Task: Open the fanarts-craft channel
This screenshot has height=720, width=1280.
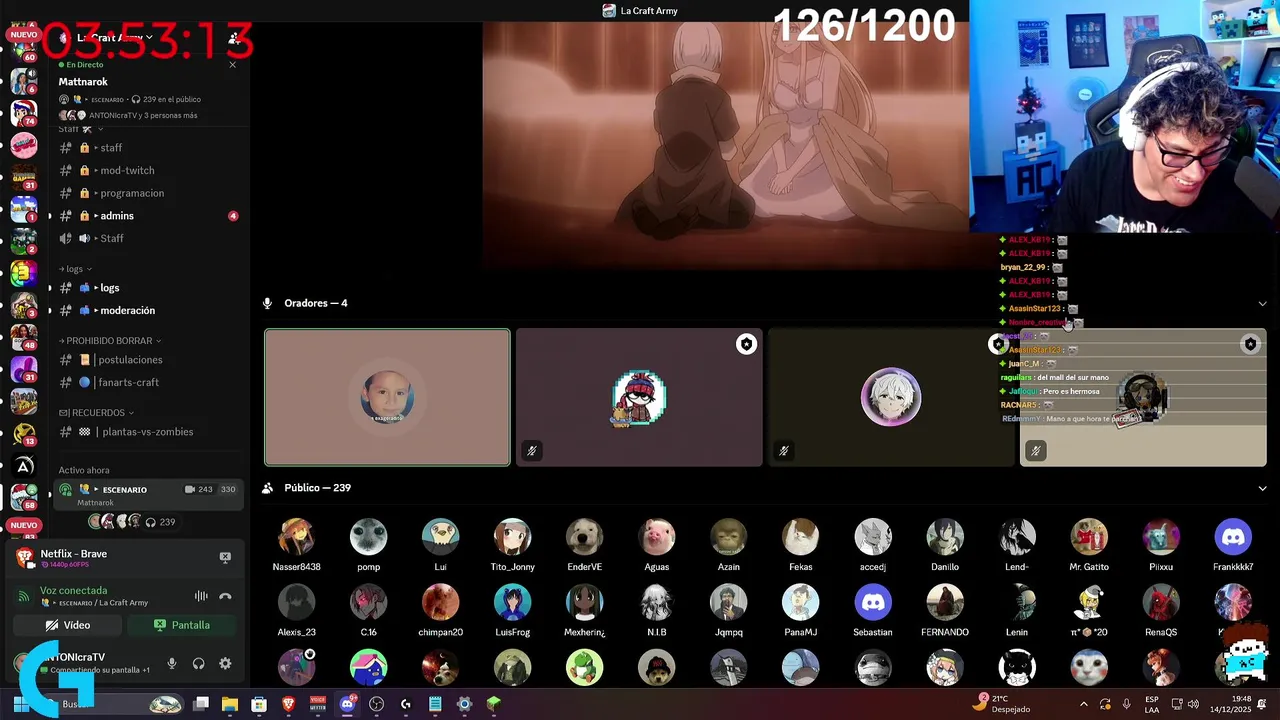Action: click(148, 382)
